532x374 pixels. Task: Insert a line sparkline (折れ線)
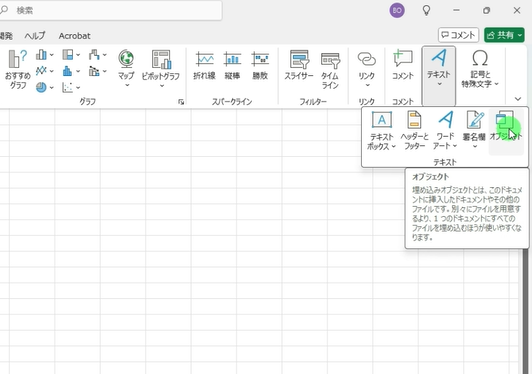204,66
